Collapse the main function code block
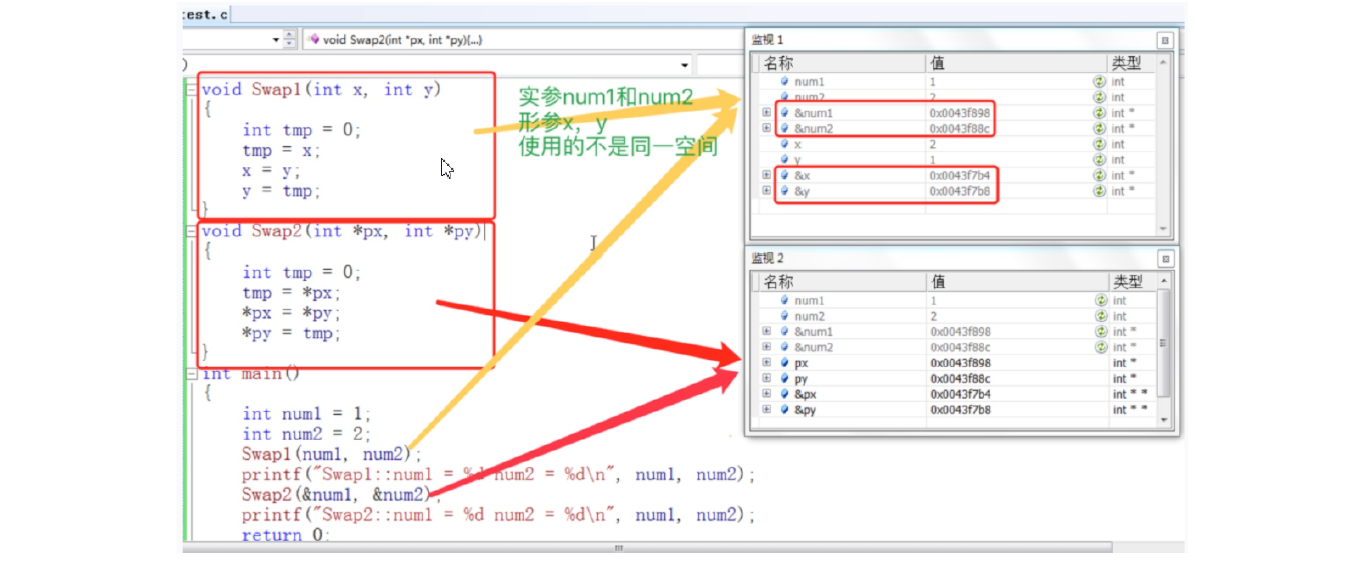This screenshot has height=571, width=1356. (x=191, y=374)
